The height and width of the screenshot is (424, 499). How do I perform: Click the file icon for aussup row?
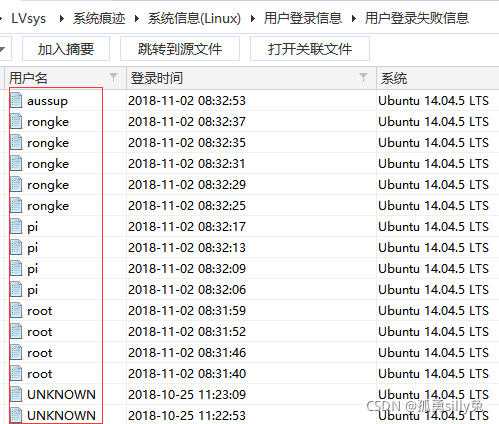[x=16, y=100]
